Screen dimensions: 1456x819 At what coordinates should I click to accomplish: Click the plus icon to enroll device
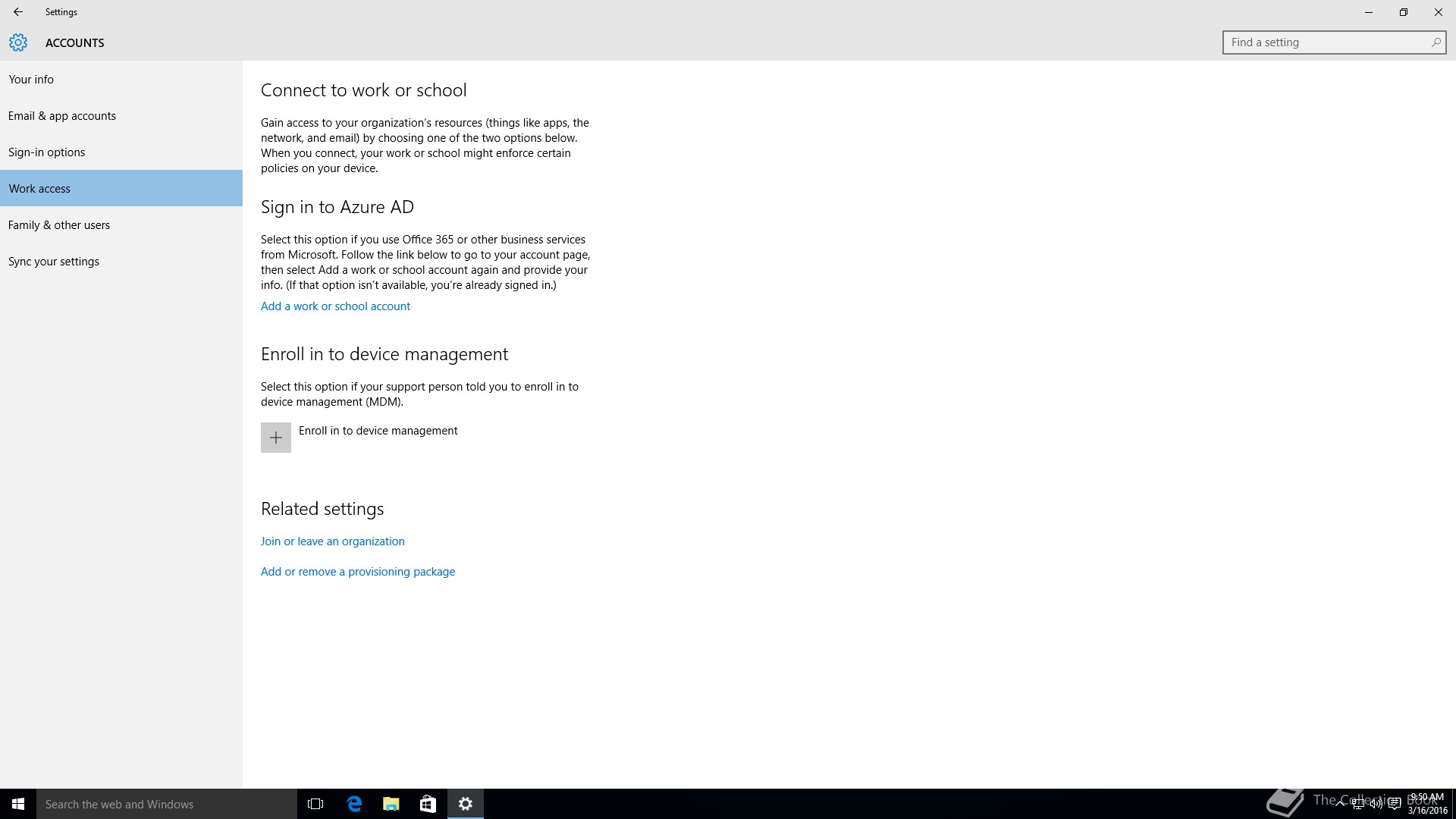coord(276,438)
